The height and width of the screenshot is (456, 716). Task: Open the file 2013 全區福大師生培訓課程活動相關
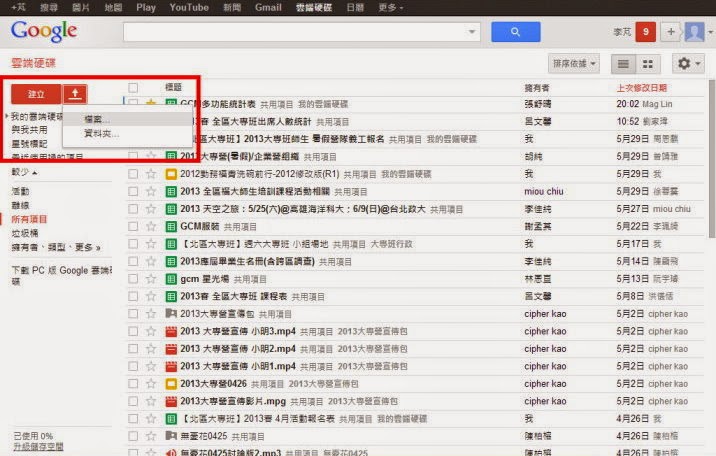(x=255, y=191)
